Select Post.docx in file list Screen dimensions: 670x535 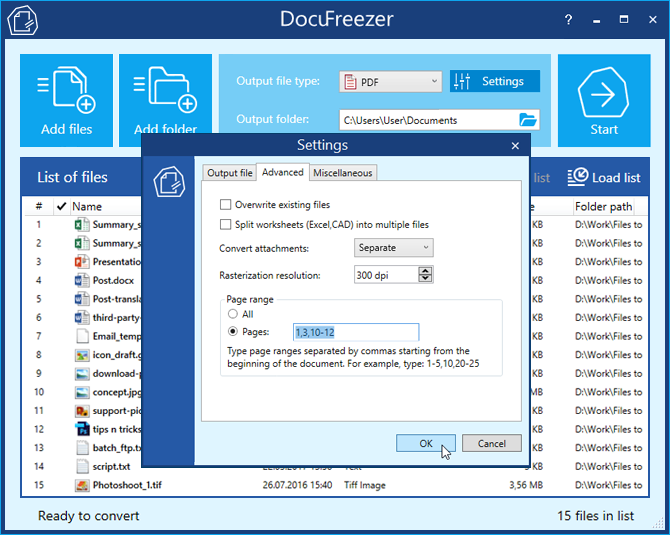tap(113, 280)
